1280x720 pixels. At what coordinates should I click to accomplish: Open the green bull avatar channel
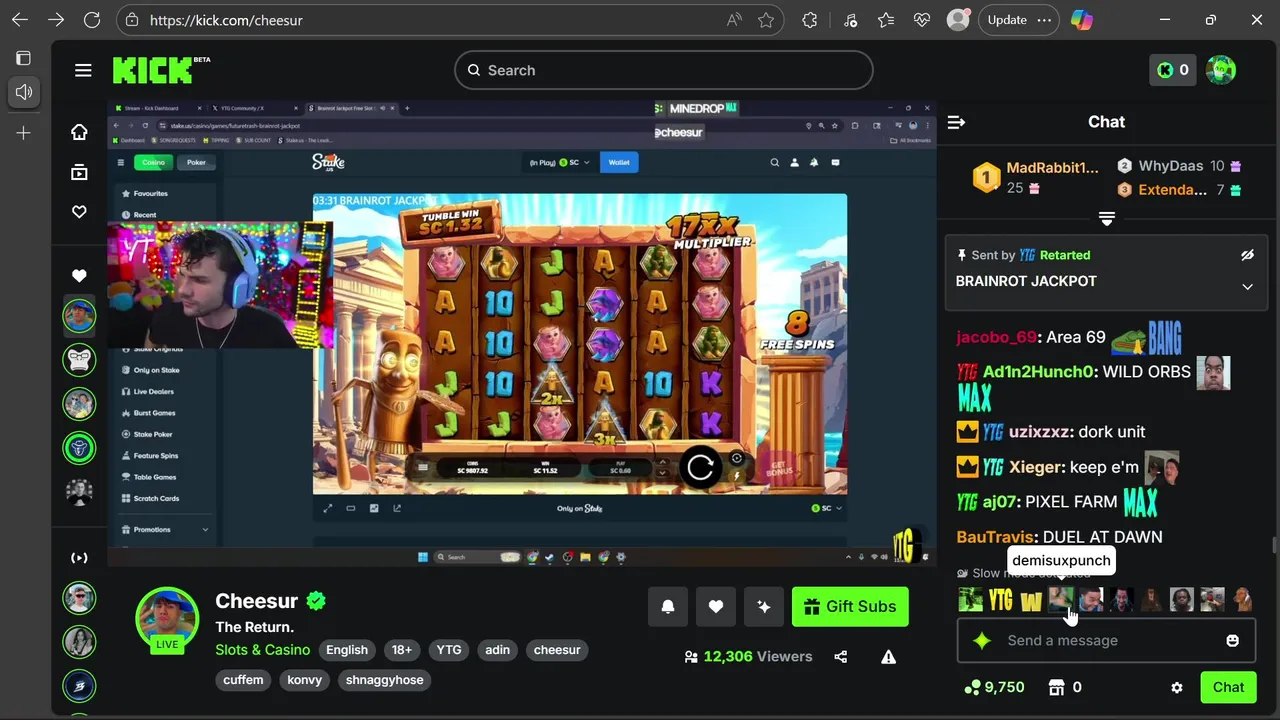pyautogui.click(x=79, y=447)
